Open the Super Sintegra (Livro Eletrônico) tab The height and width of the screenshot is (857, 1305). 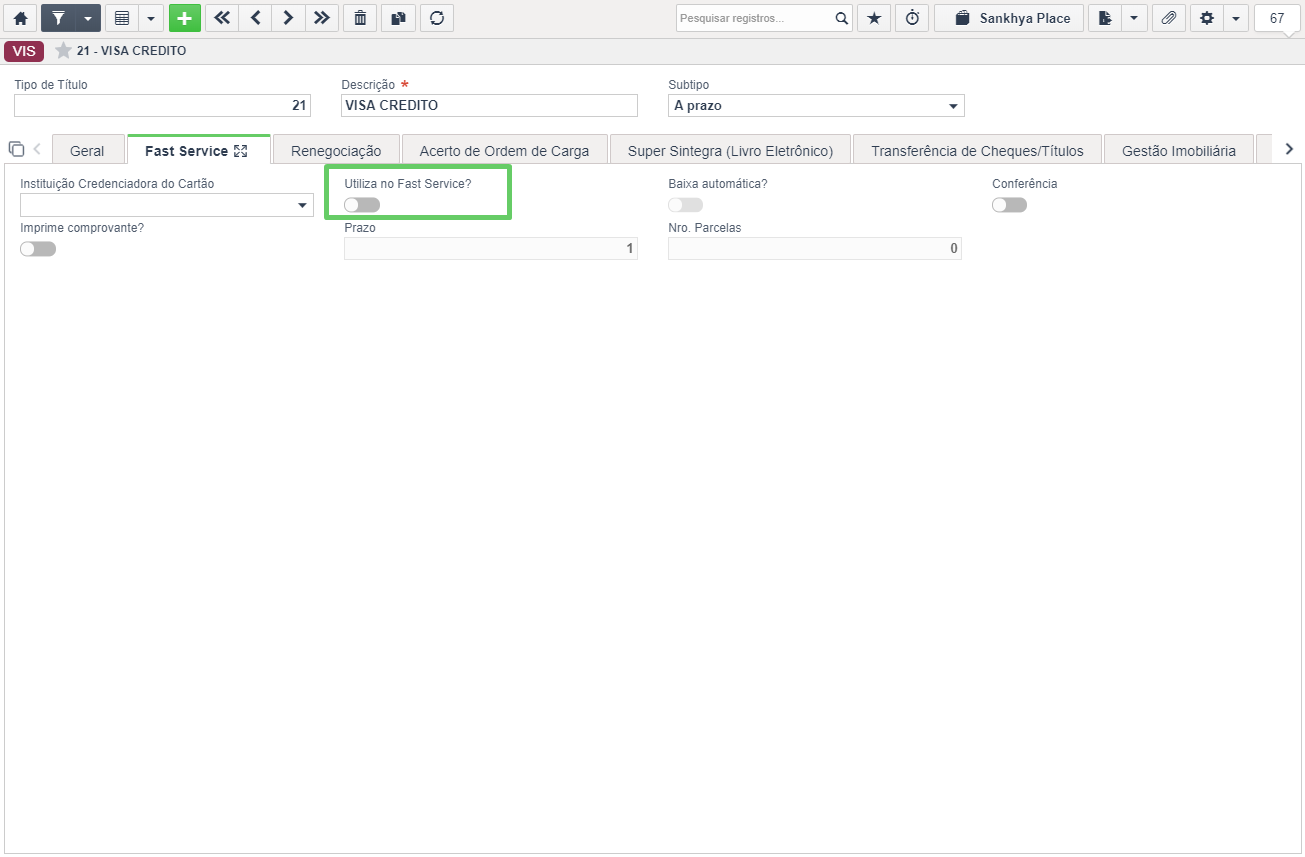point(730,151)
